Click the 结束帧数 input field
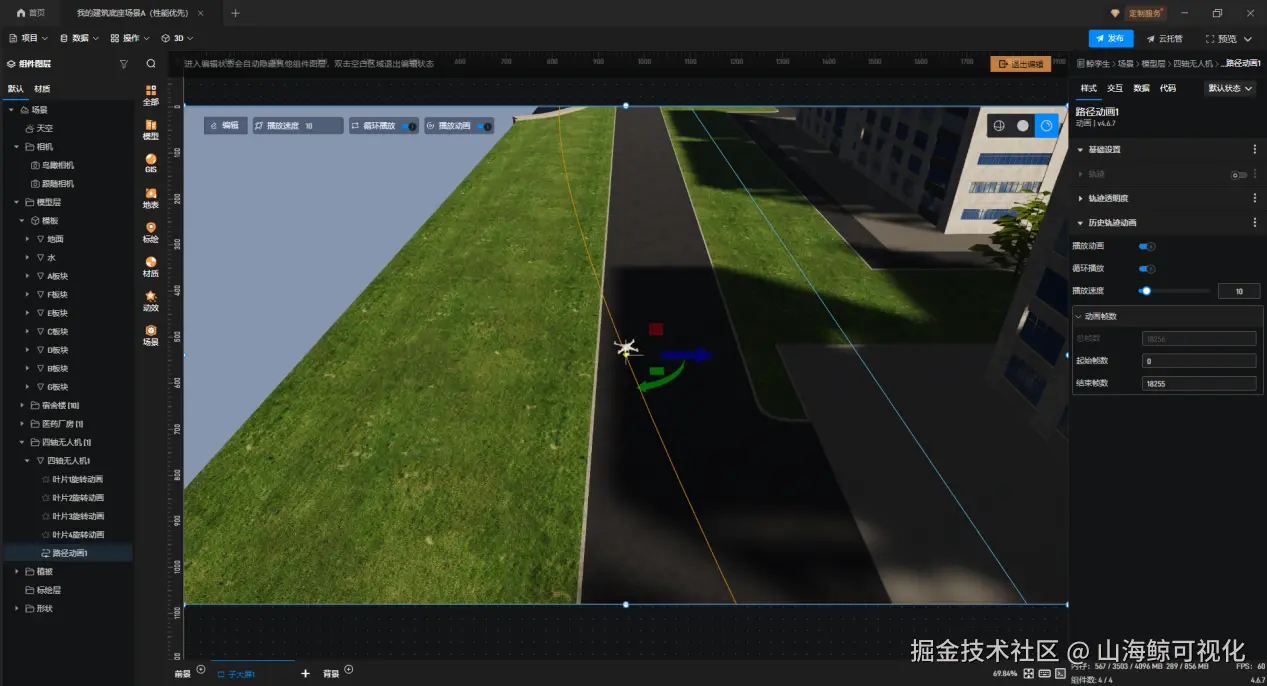1267x686 pixels. pyautogui.click(x=1198, y=383)
